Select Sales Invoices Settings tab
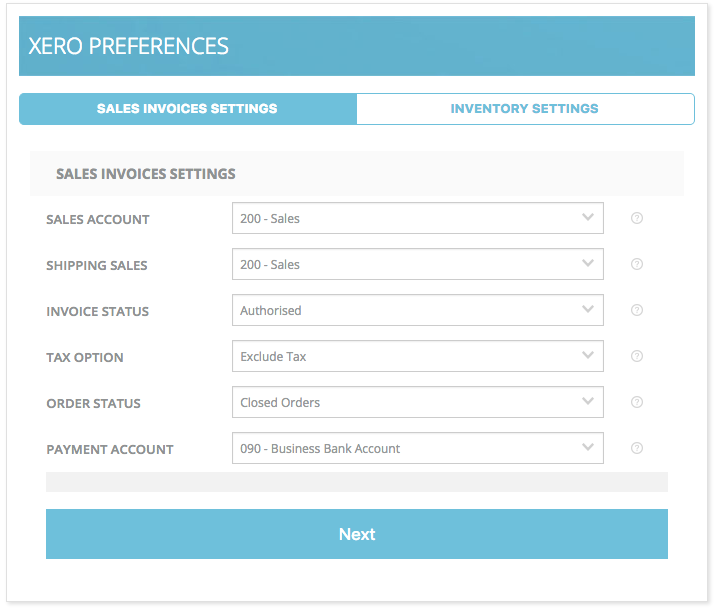The width and height of the screenshot is (724, 613). point(187,109)
